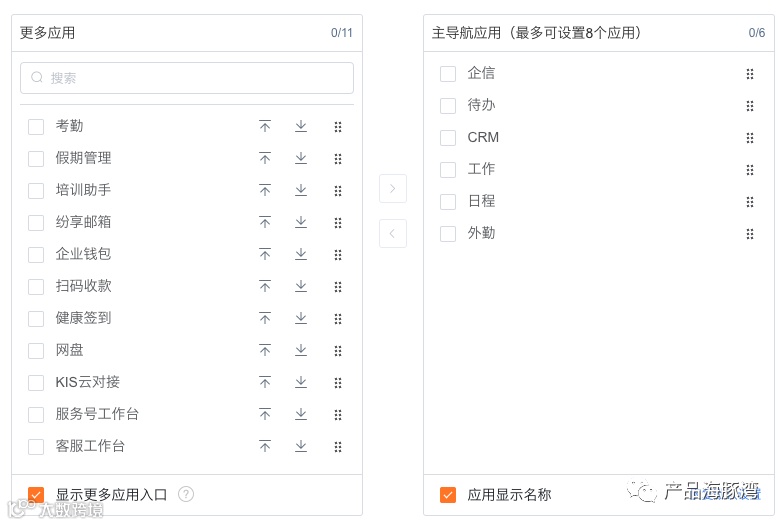Check the 扫码收款 checkbox
The height and width of the screenshot is (525, 784).
pyautogui.click(x=36, y=287)
